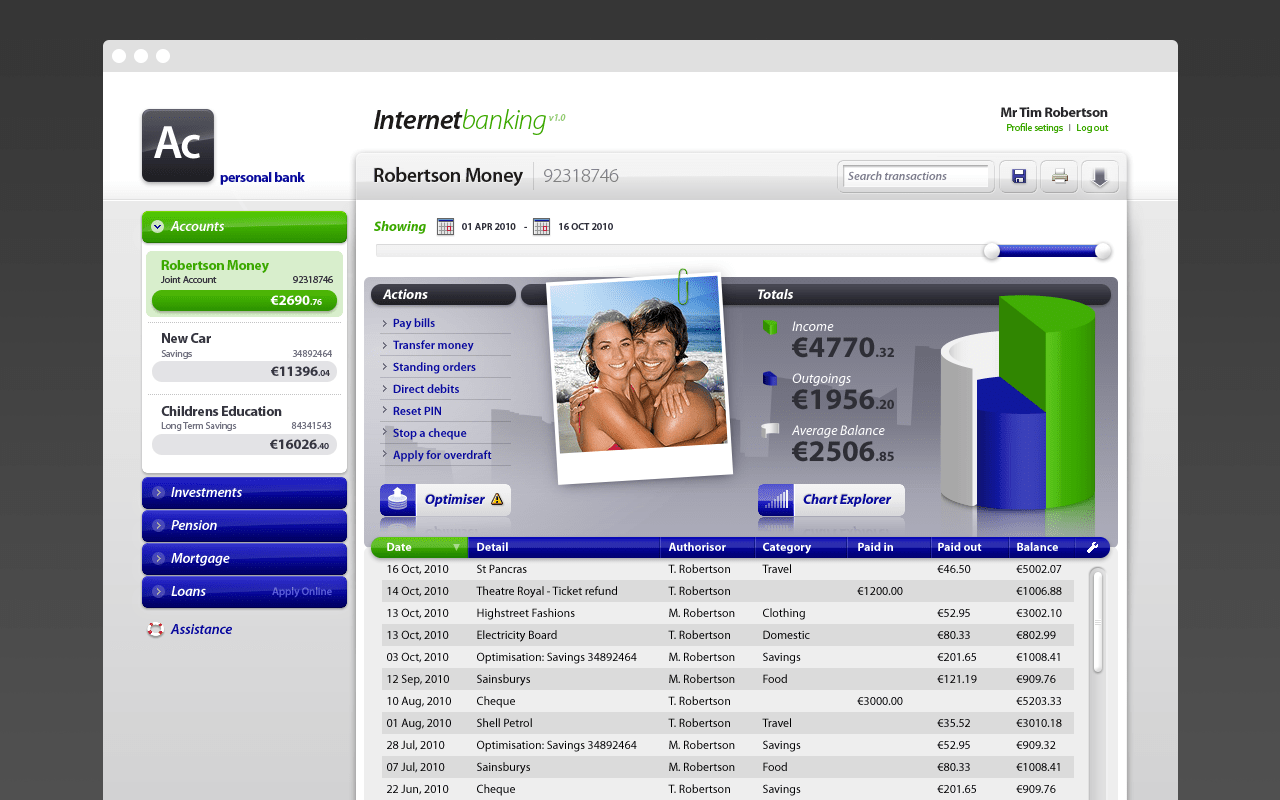
Task: Click the Assistance lifebuoy icon
Action: click(x=155, y=629)
